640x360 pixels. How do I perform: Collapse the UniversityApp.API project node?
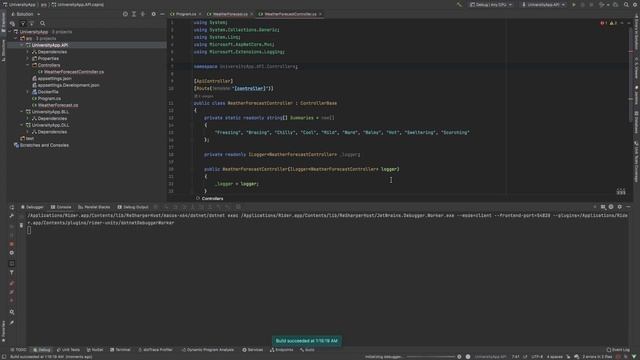(22, 45)
